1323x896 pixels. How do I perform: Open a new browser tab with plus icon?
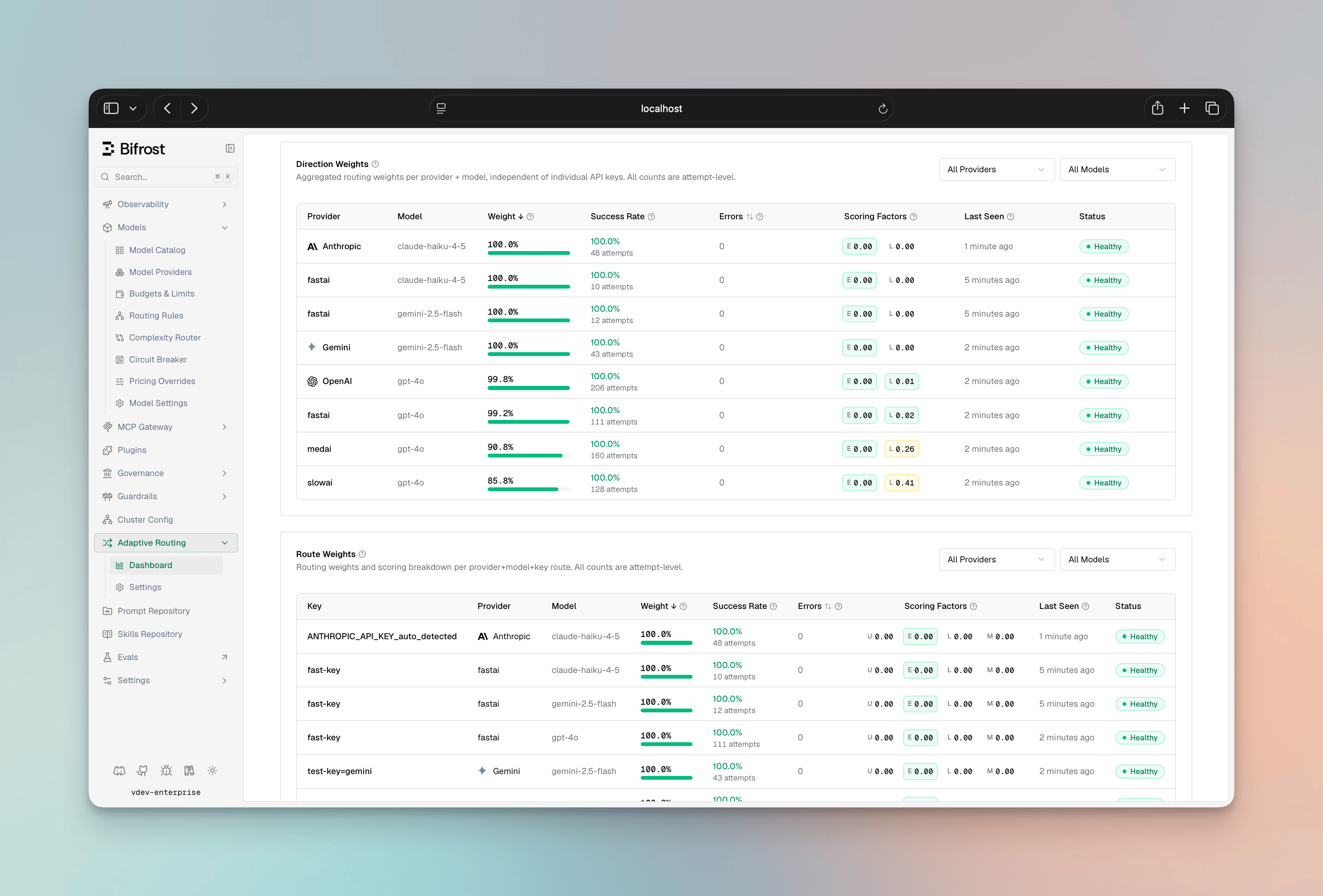(1185, 108)
